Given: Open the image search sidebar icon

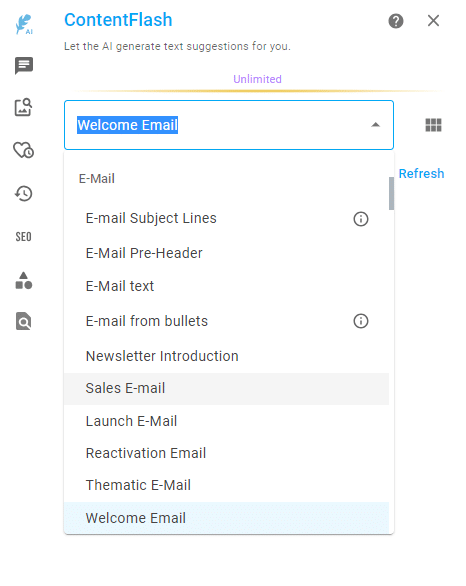Looking at the screenshot, I should tap(24, 108).
